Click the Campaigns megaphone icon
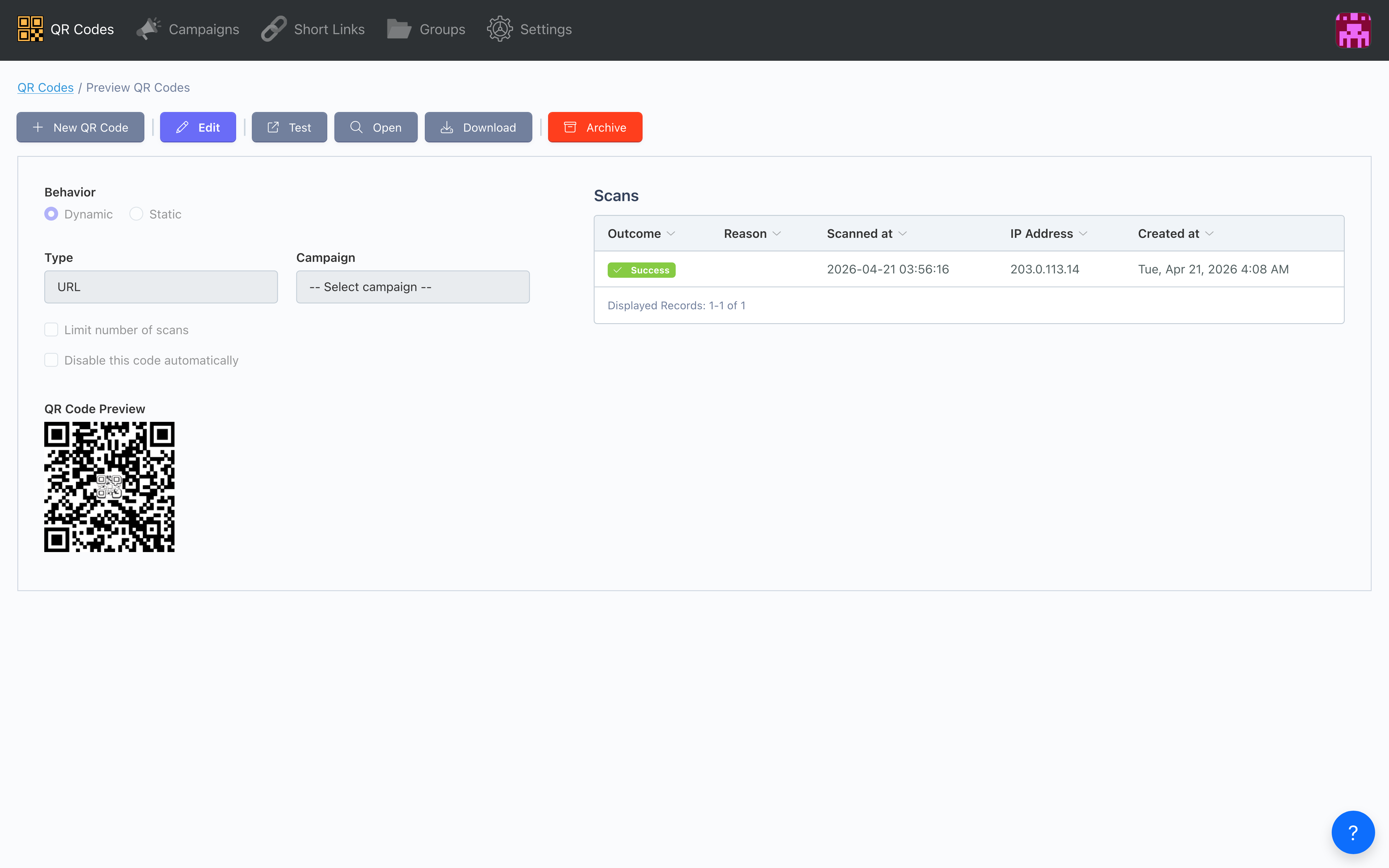 pyautogui.click(x=149, y=29)
